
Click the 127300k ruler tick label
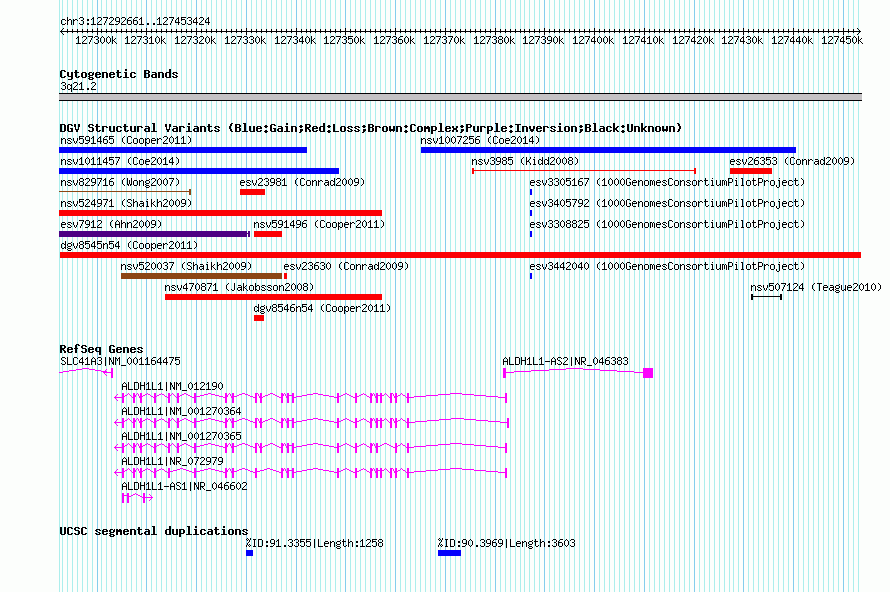pyautogui.click(x=96, y=40)
